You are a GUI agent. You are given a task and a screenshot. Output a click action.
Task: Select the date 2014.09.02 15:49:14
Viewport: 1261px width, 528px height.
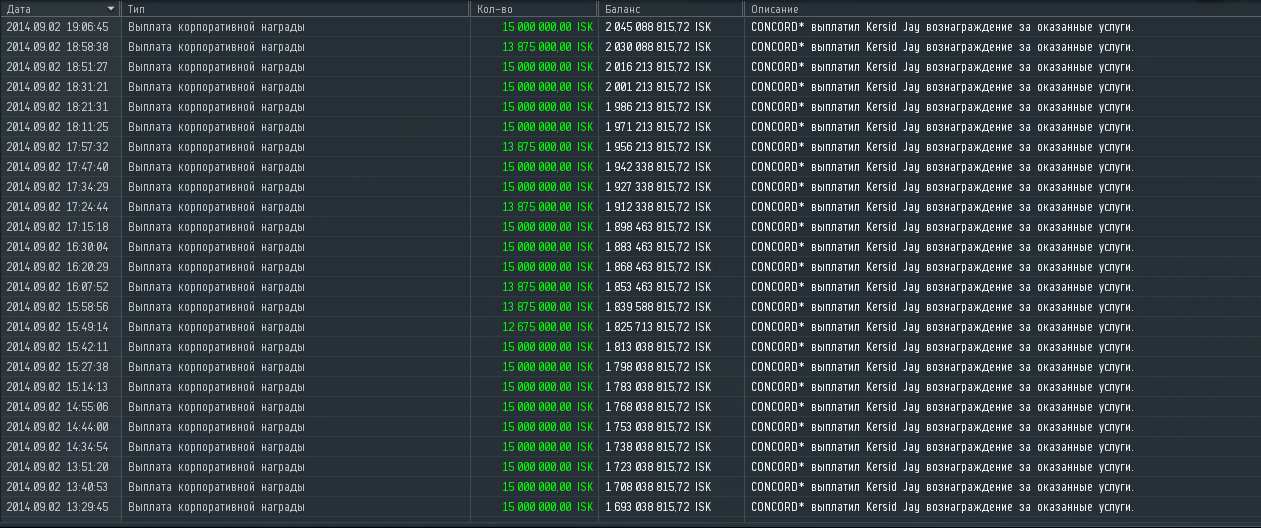[57, 327]
